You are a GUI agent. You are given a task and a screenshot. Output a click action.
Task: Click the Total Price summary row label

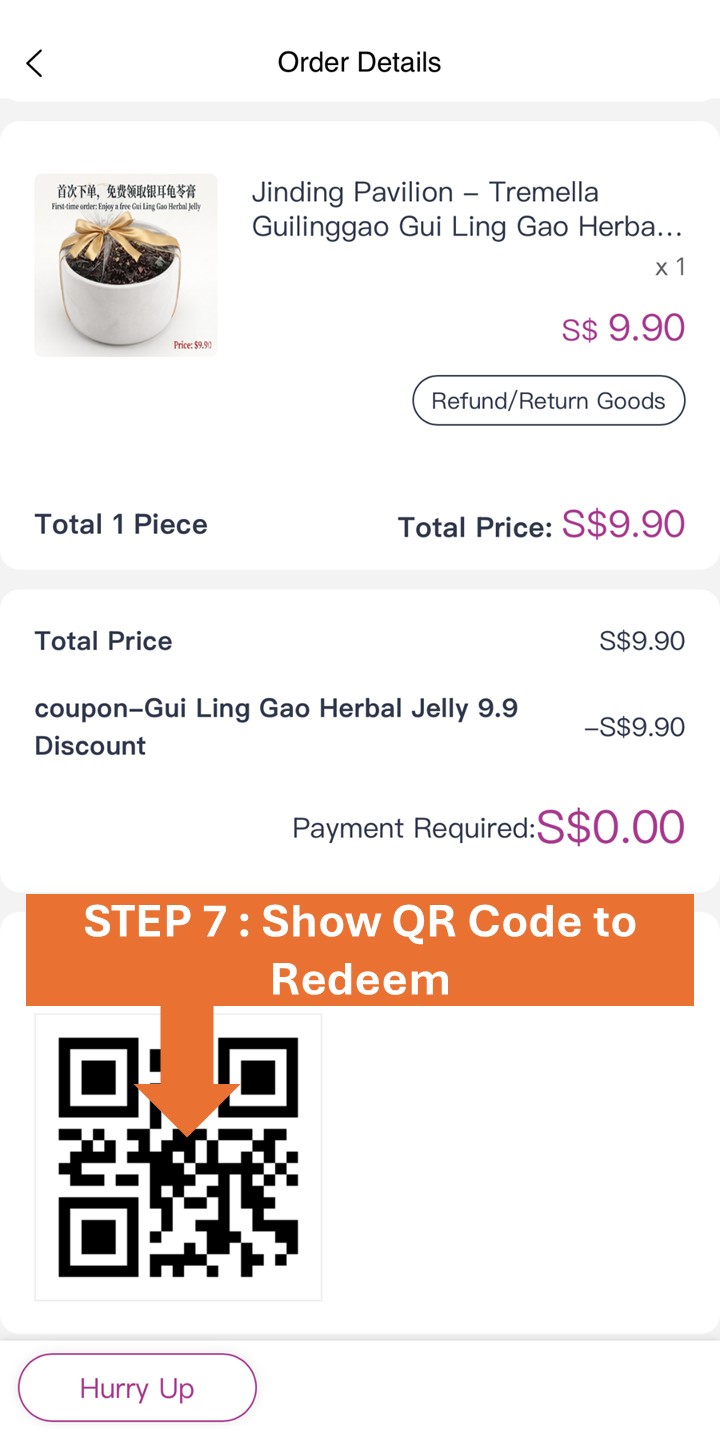(103, 641)
